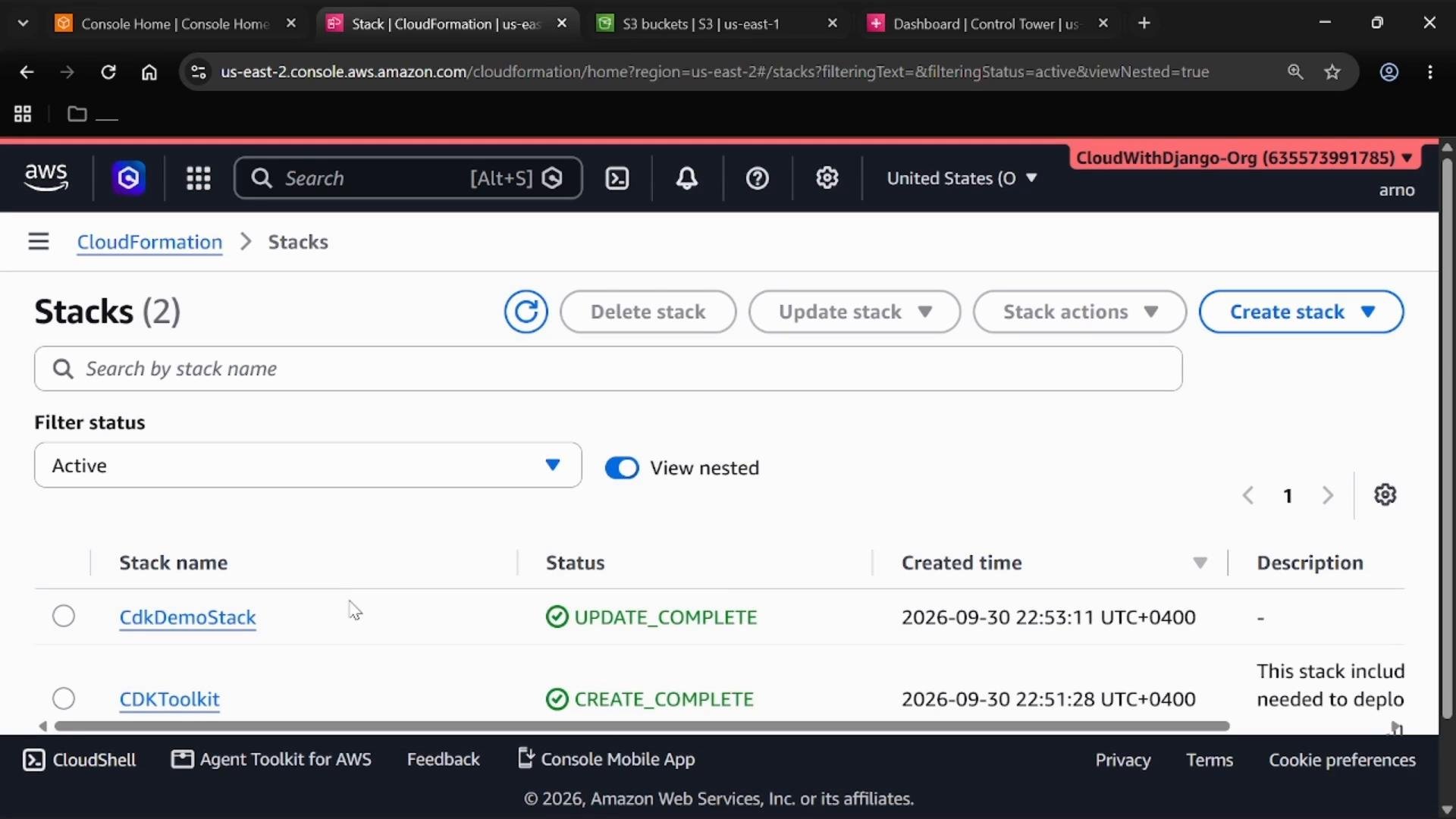View site information icon in address bar
The width and height of the screenshot is (1456, 819).
pyautogui.click(x=199, y=72)
